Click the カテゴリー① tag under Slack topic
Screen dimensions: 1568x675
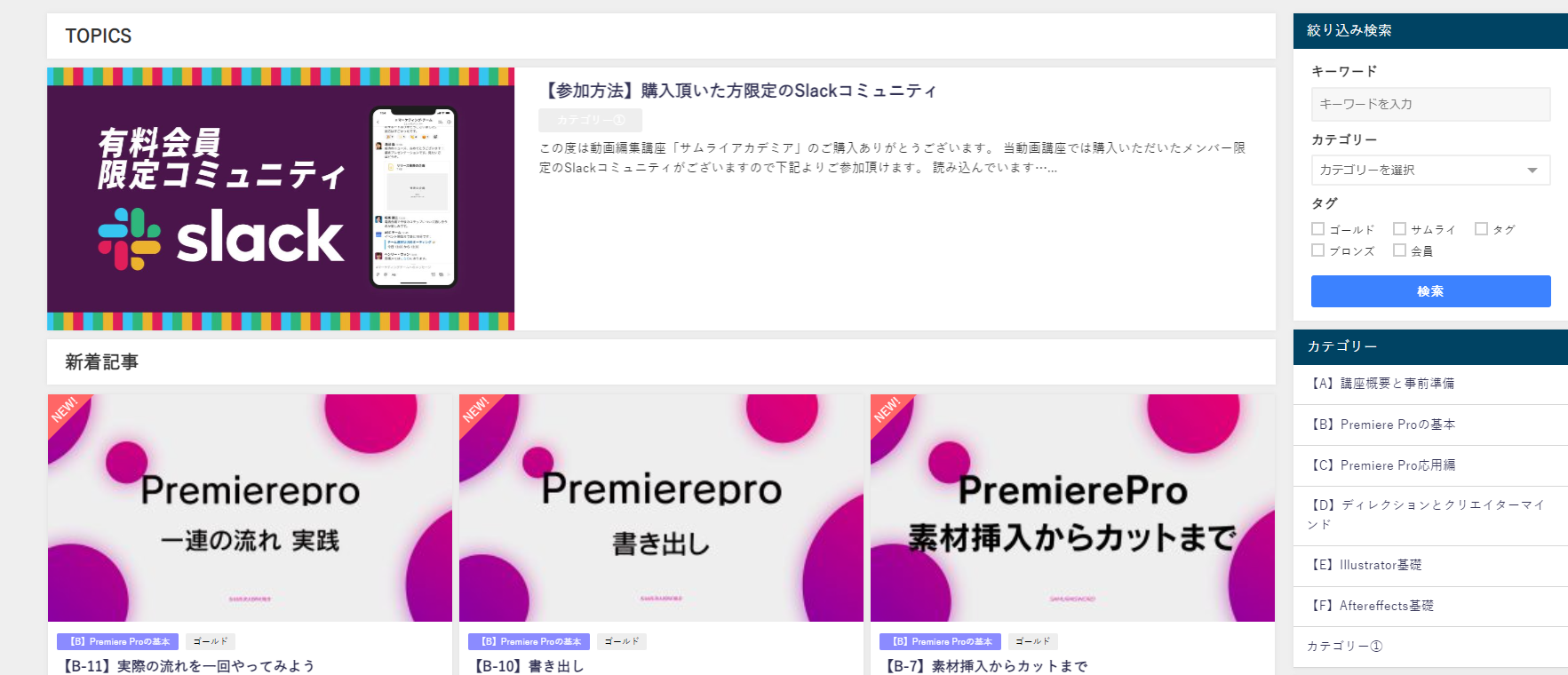tap(590, 120)
